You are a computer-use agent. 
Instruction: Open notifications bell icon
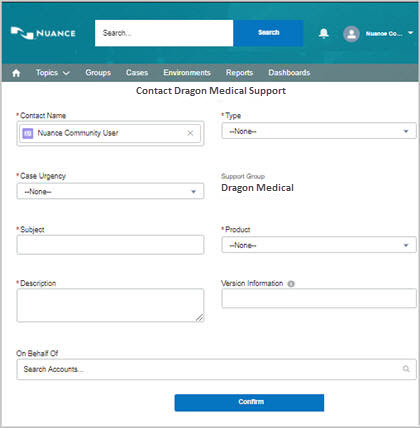[323, 33]
